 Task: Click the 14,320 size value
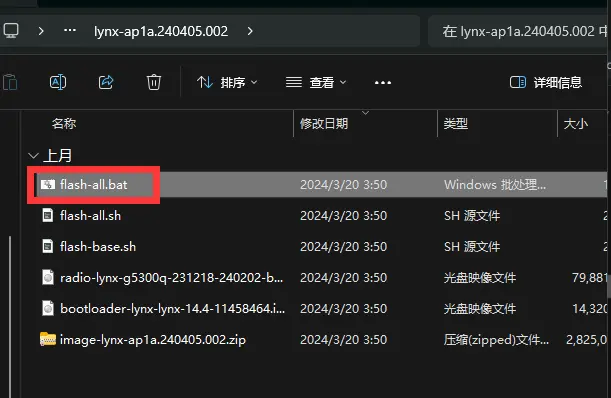[x=590, y=309]
